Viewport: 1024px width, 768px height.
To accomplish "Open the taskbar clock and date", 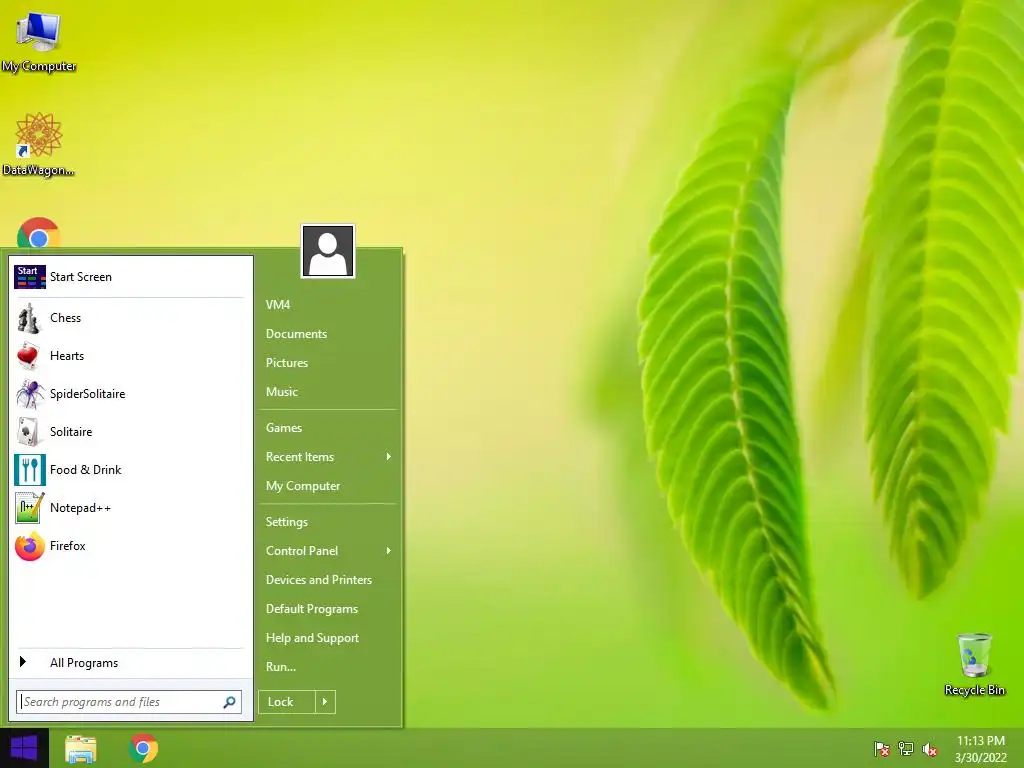I will click(x=981, y=749).
